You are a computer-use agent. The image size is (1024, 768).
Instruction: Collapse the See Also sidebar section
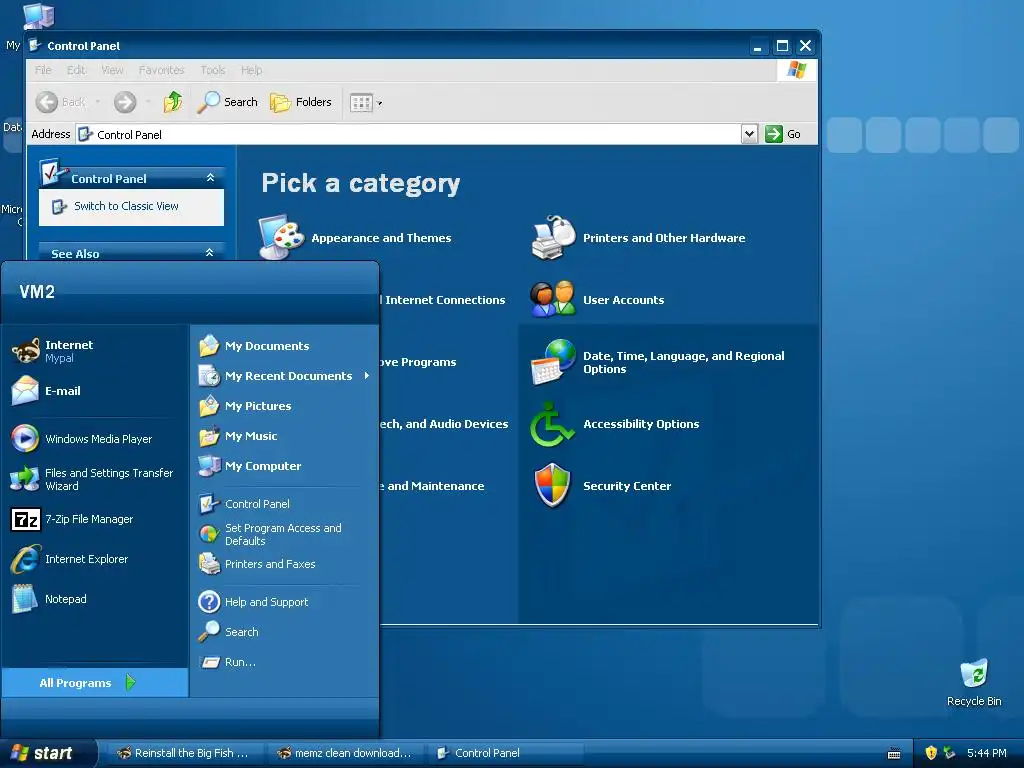pos(210,253)
